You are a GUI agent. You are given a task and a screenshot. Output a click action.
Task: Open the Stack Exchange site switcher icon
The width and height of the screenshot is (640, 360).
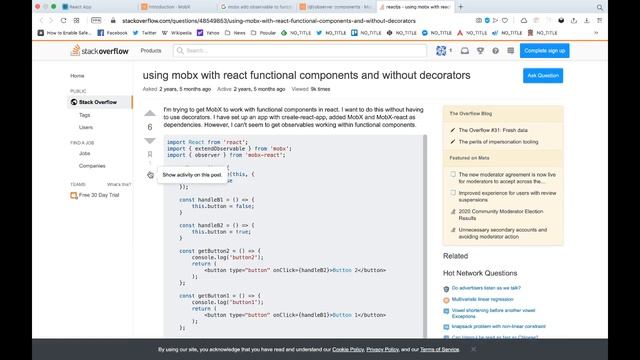[x=510, y=51]
